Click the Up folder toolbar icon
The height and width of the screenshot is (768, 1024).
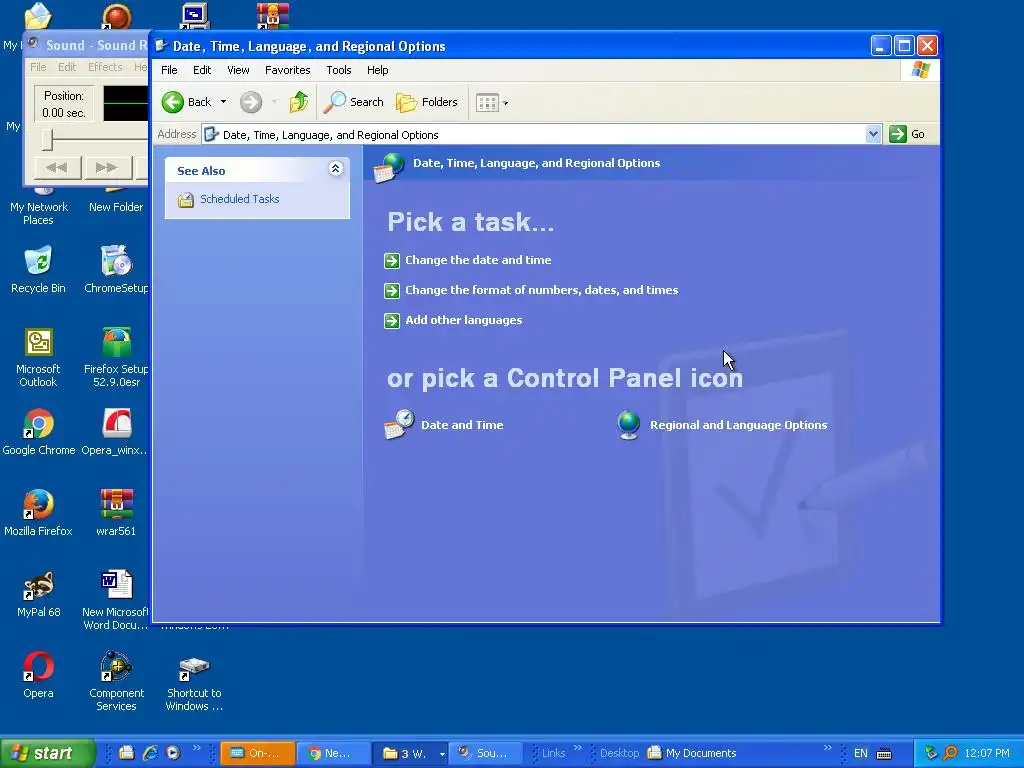pyautogui.click(x=298, y=102)
